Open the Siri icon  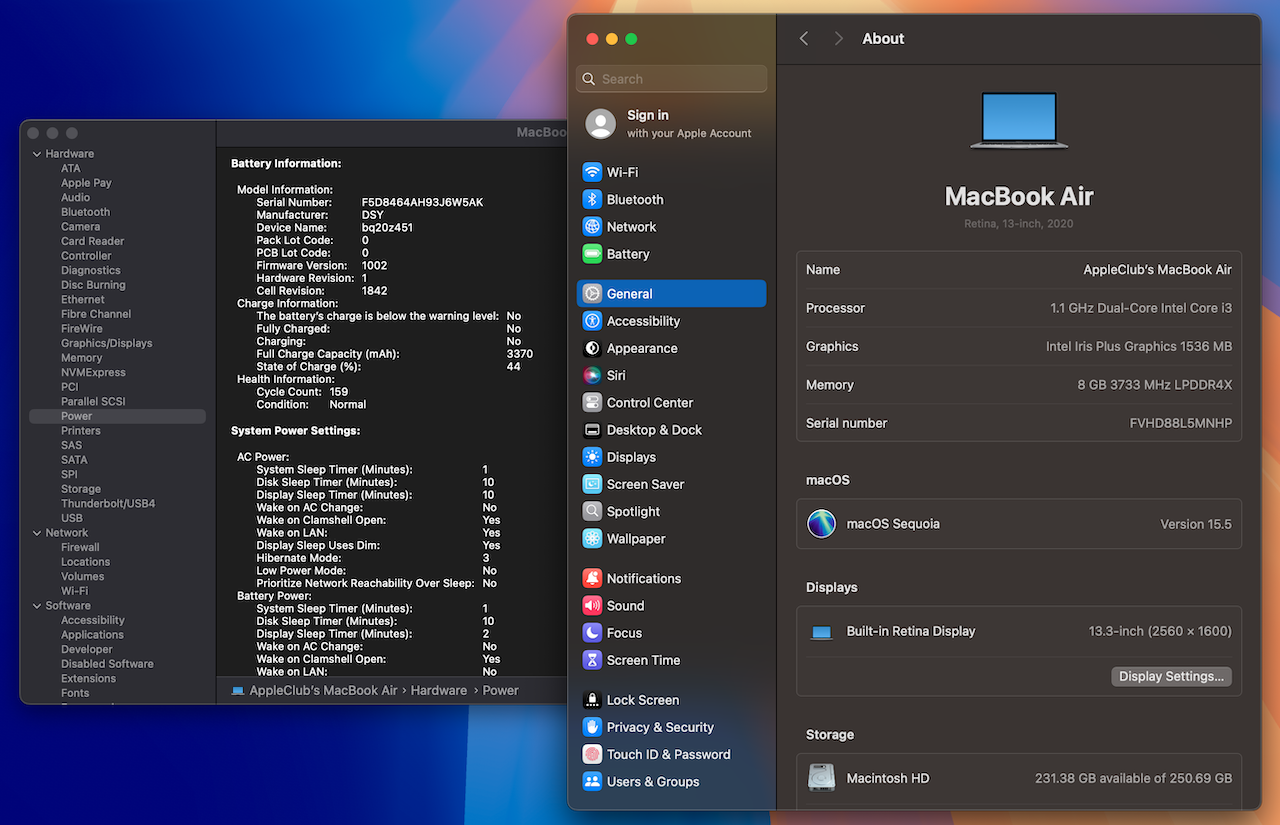coord(592,375)
